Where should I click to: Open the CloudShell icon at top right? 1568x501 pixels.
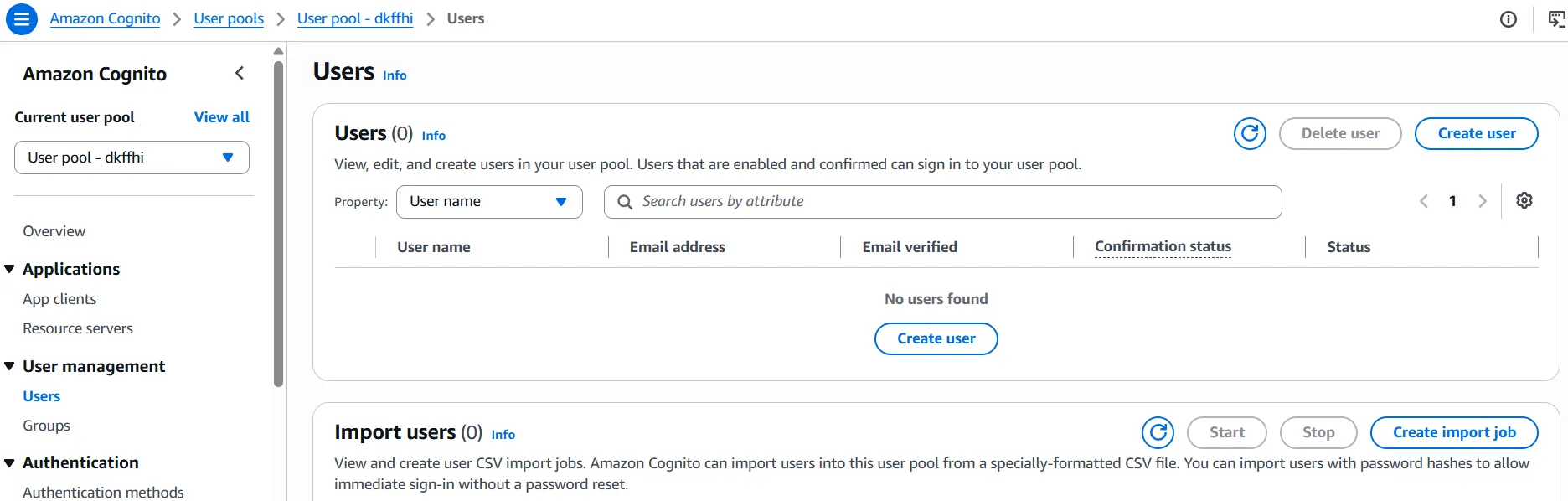[x=1556, y=19]
